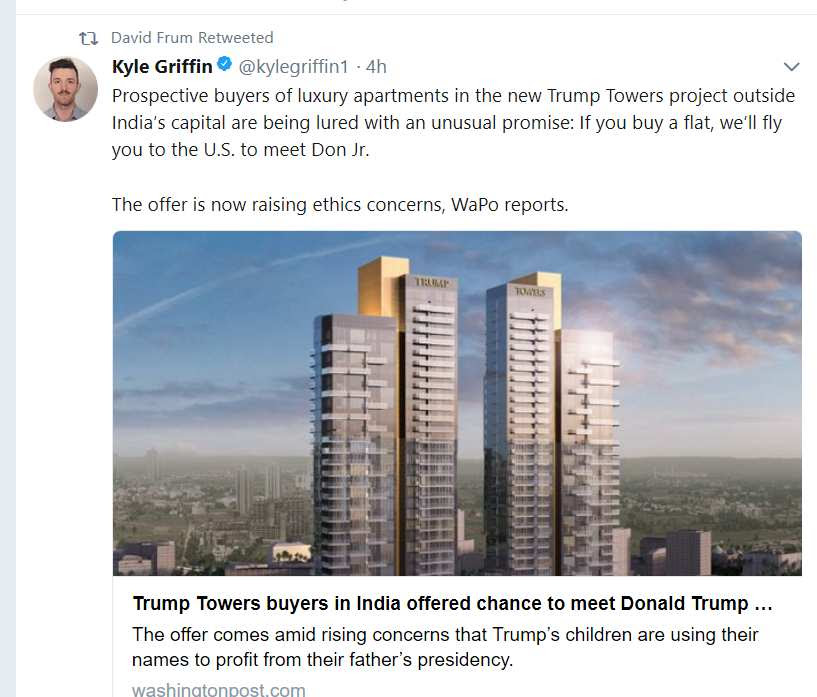Click Kyle Griffin's profile photo avatar
Viewport: 817px width, 697px height.
65,89
